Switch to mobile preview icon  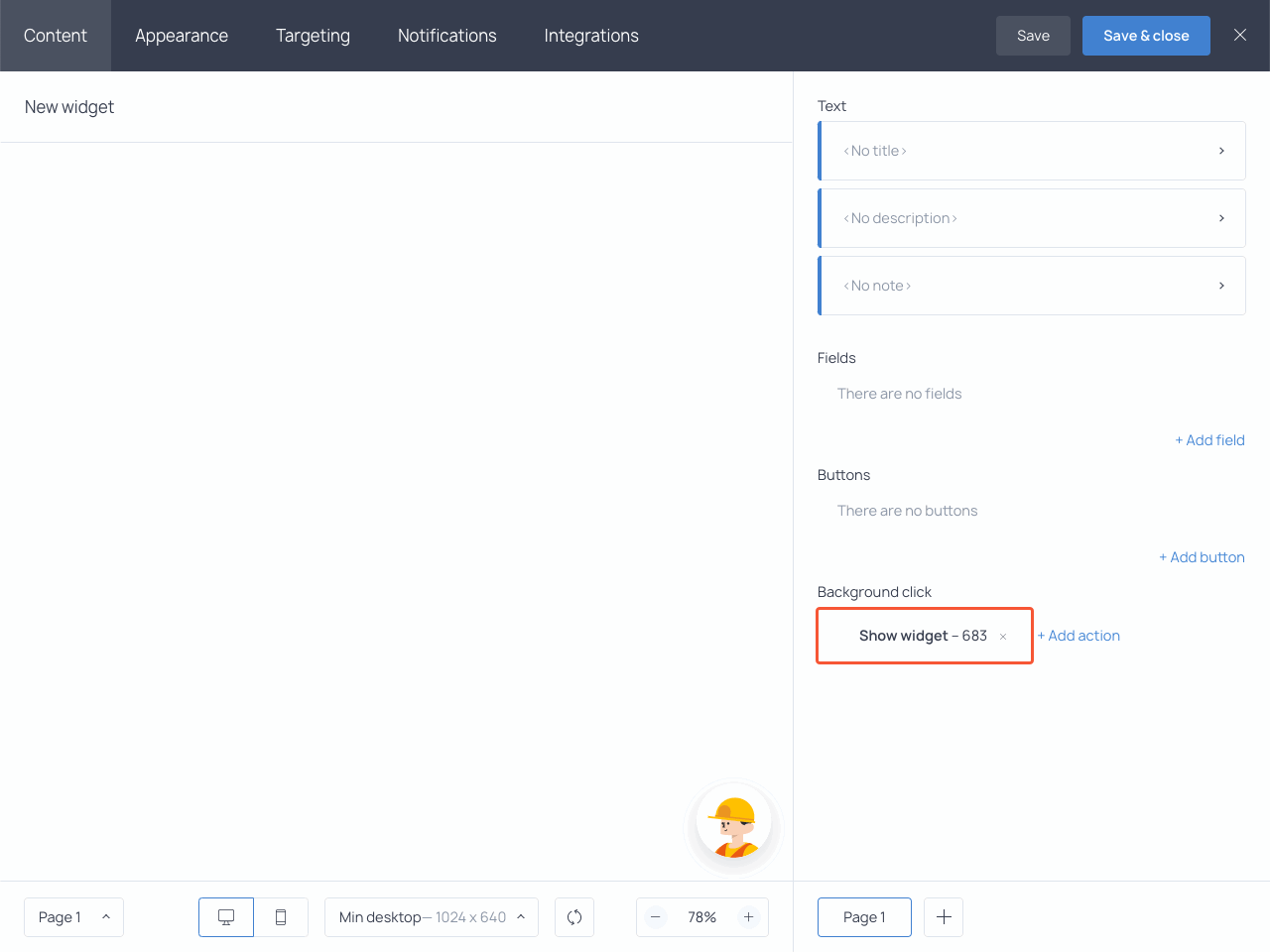pyautogui.click(x=281, y=917)
